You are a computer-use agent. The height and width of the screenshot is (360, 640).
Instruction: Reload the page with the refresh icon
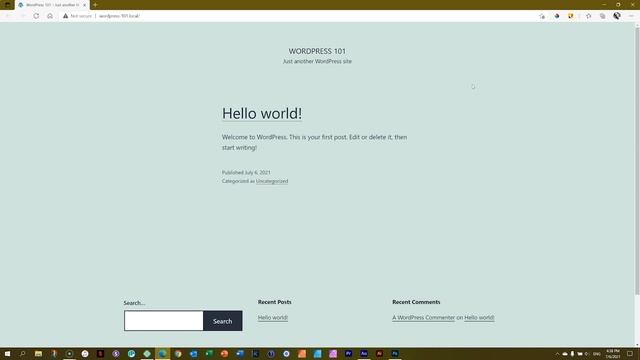click(x=36, y=16)
